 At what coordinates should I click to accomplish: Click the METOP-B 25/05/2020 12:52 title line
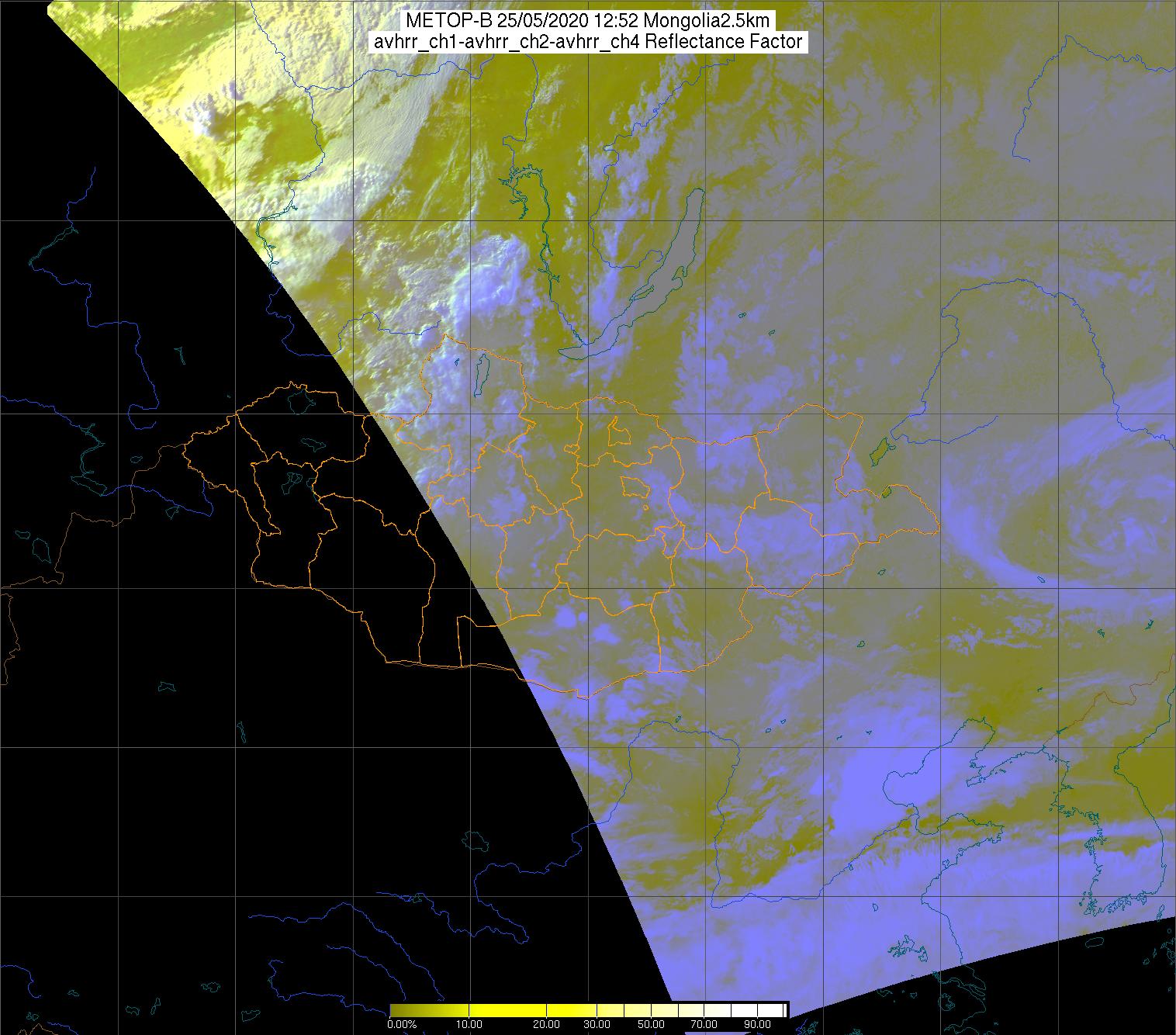[587, 20]
